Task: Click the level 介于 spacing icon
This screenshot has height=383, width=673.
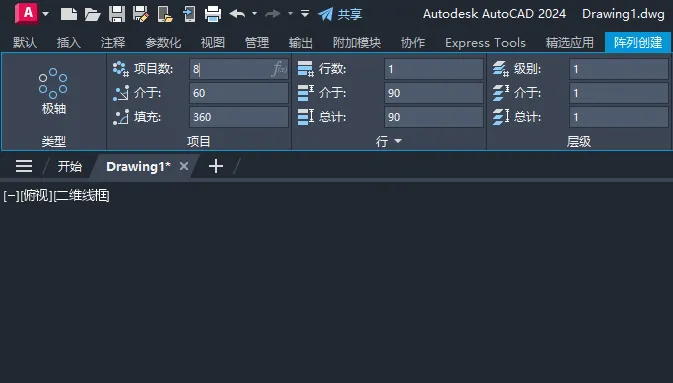Action: point(501,93)
